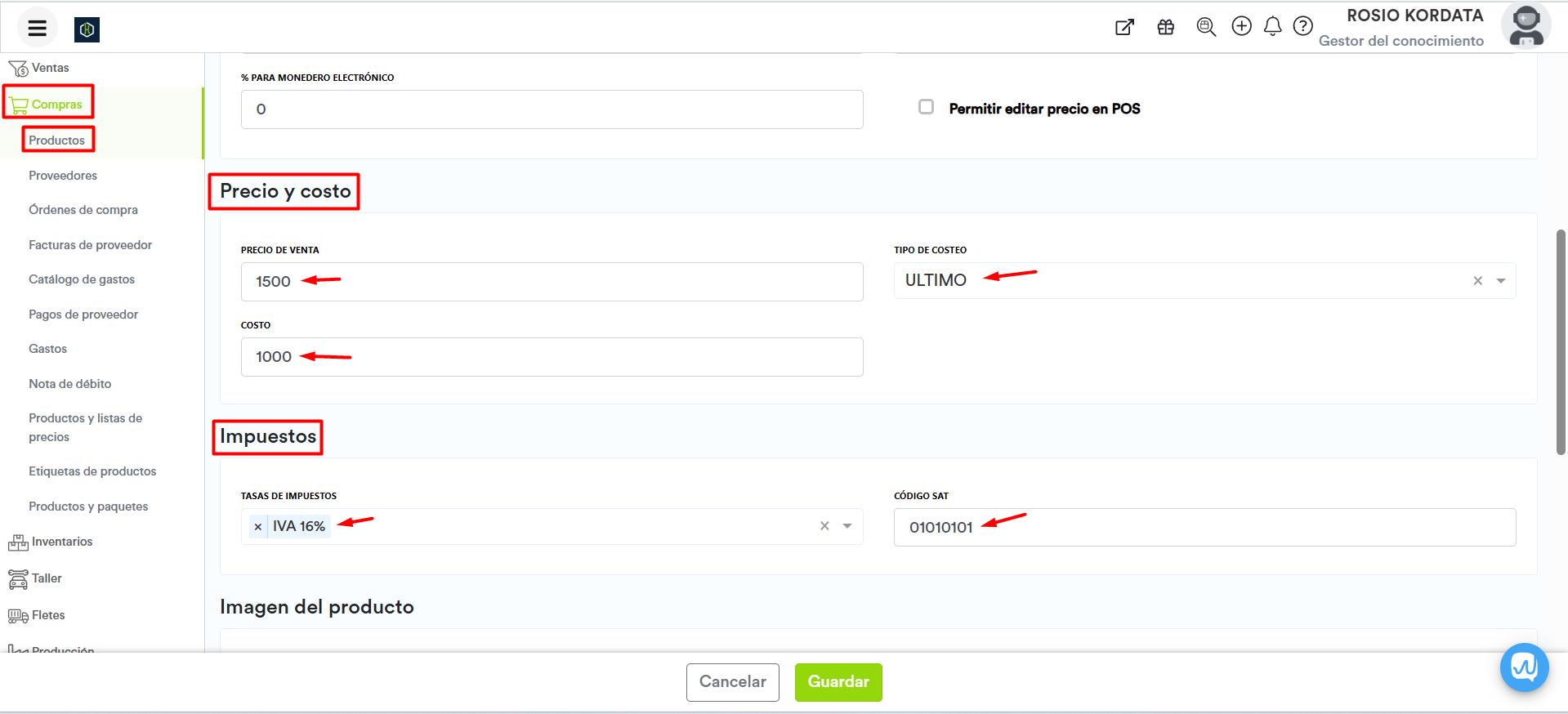
Task: Click the plus circle add icon
Action: pos(1241,26)
